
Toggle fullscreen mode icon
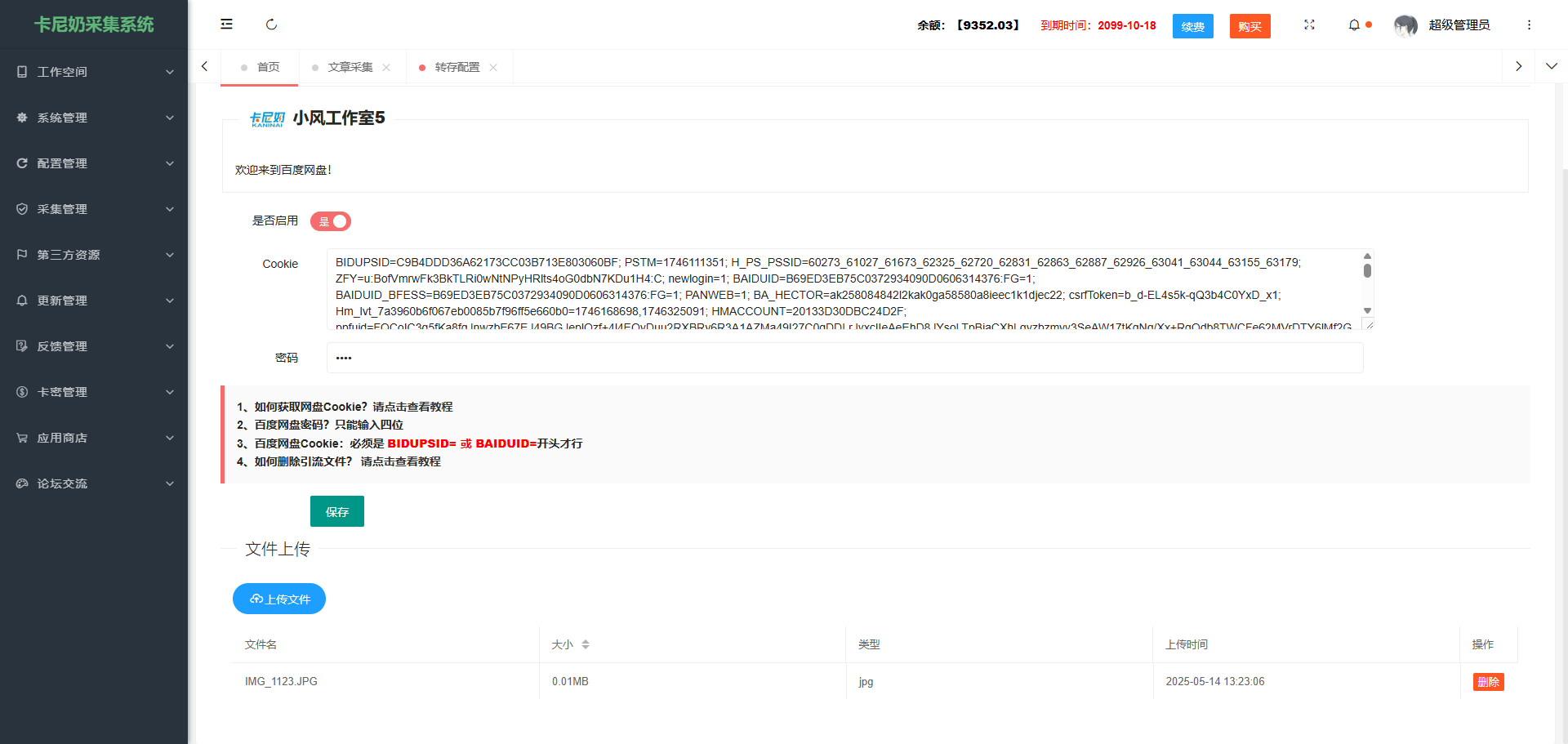(x=1309, y=25)
